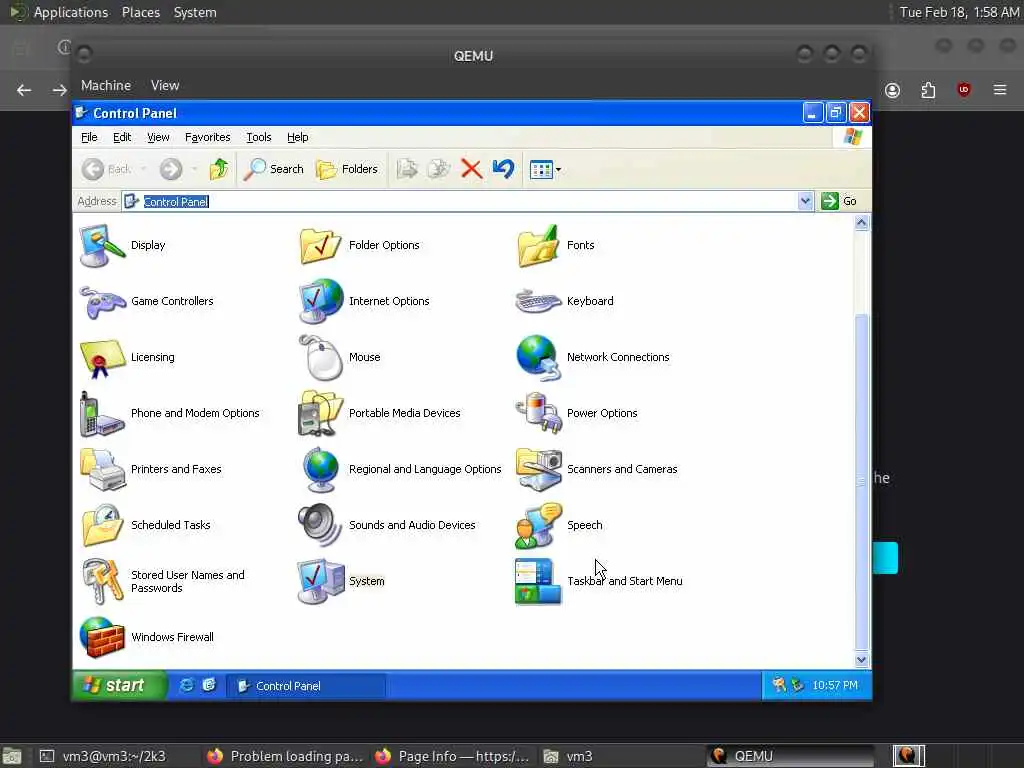
Task: Open the Mouse settings icon
Action: [x=320, y=358]
